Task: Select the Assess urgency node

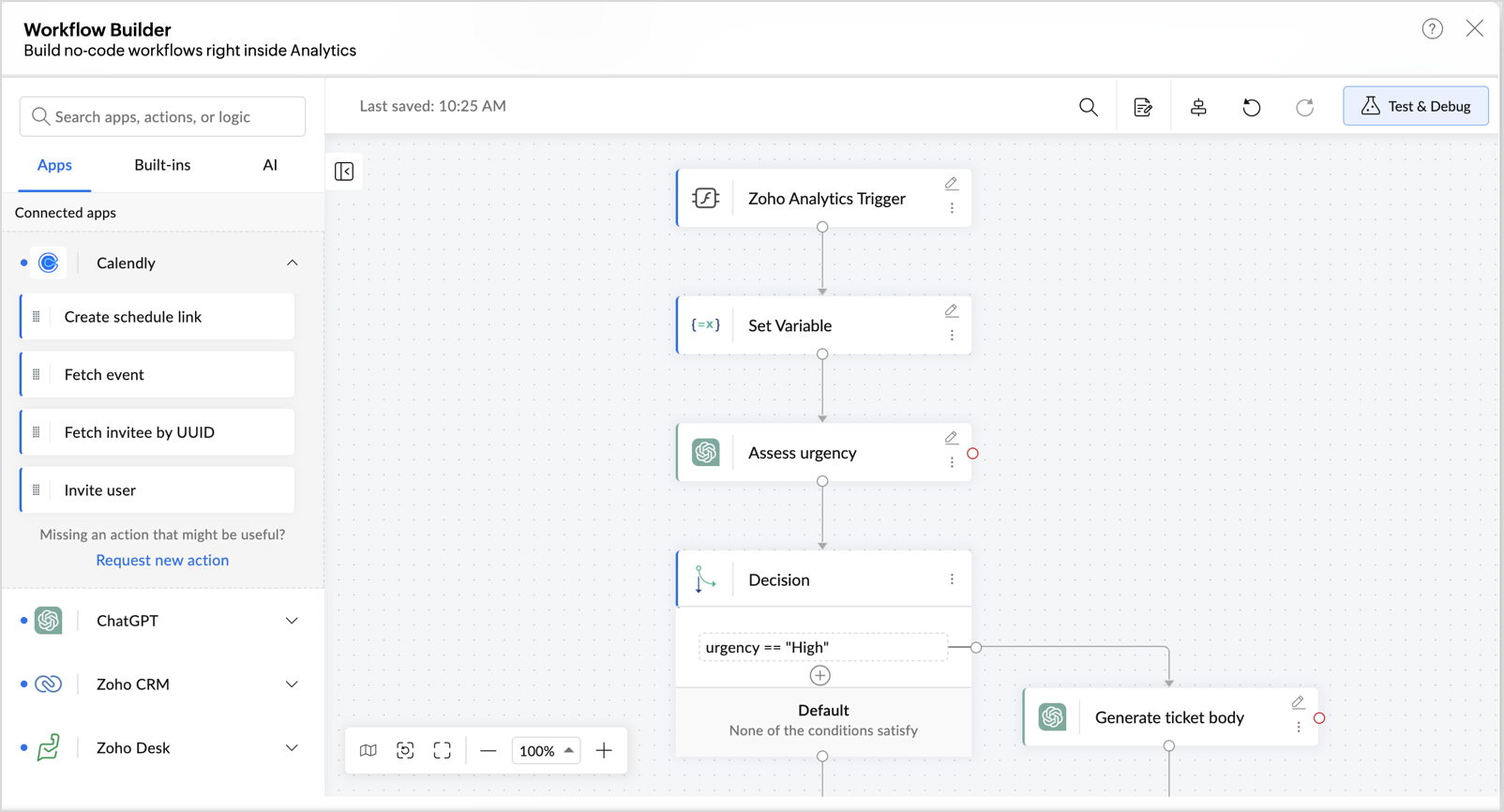Action: click(x=823, y=453)
